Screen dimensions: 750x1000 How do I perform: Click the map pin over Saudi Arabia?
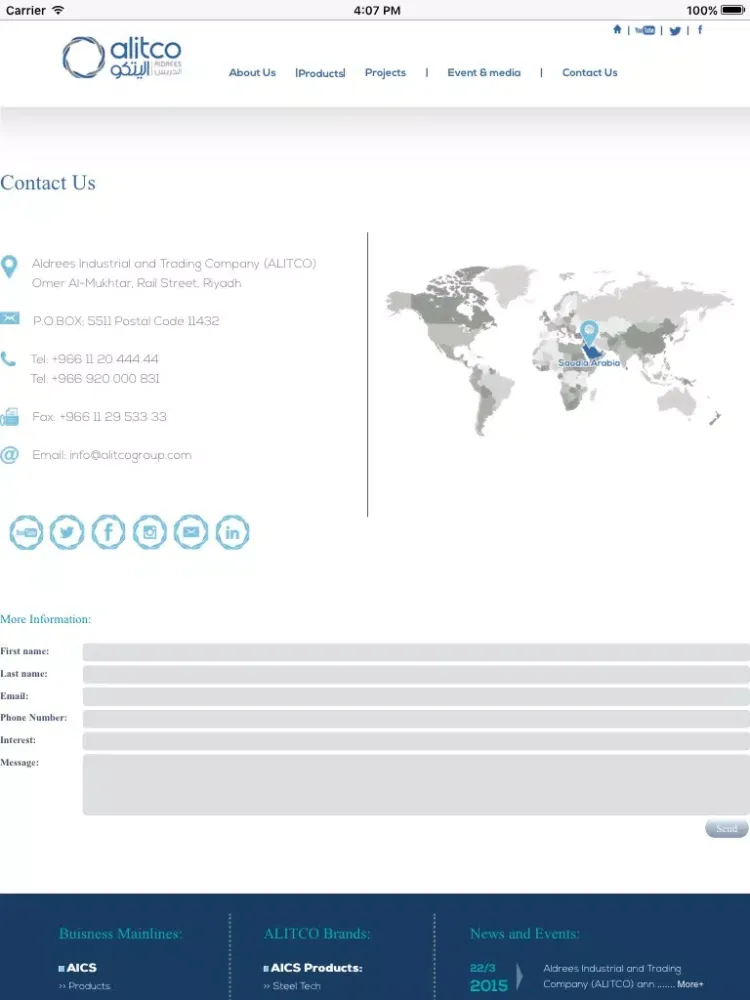point(589,334)
